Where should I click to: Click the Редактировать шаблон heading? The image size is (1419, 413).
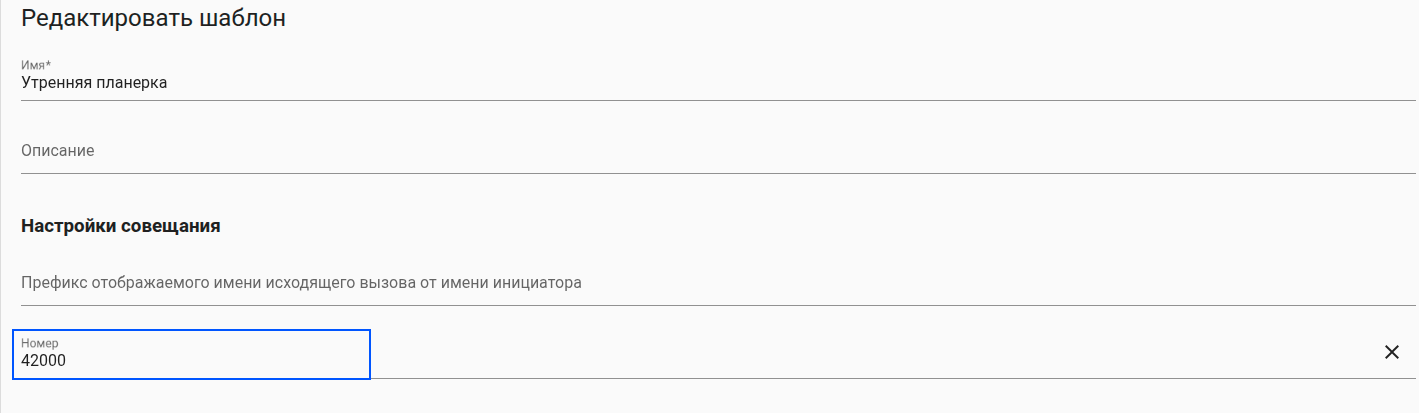point(153,18)
